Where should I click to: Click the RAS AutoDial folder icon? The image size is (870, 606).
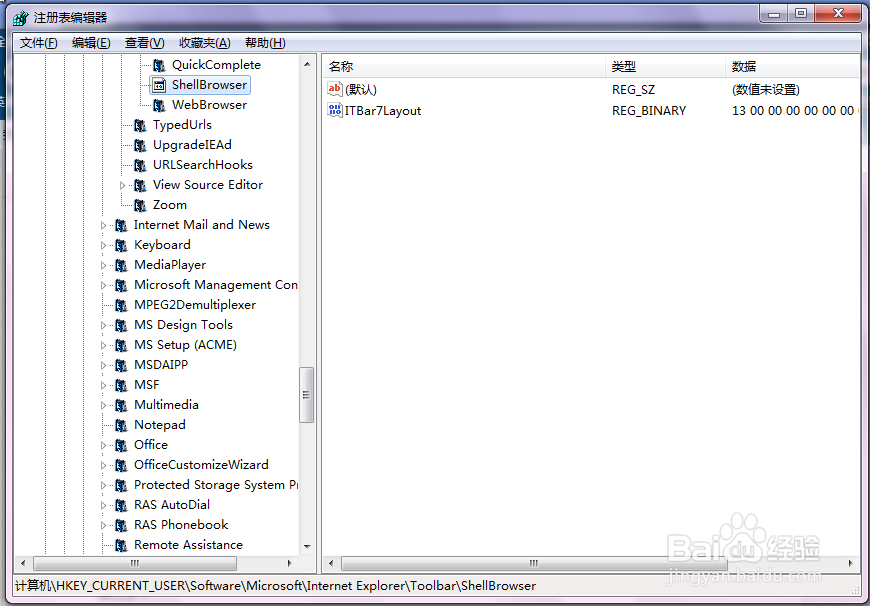coord(122,505)
